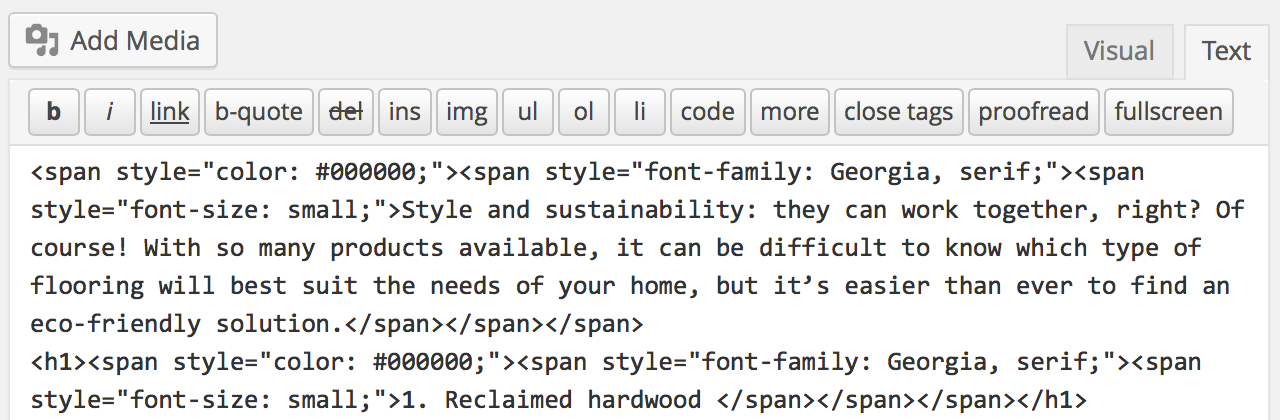Place cursor in the HTML text area
The width and height of the screenshot is (1280, 420).
(x=639, y=284)
